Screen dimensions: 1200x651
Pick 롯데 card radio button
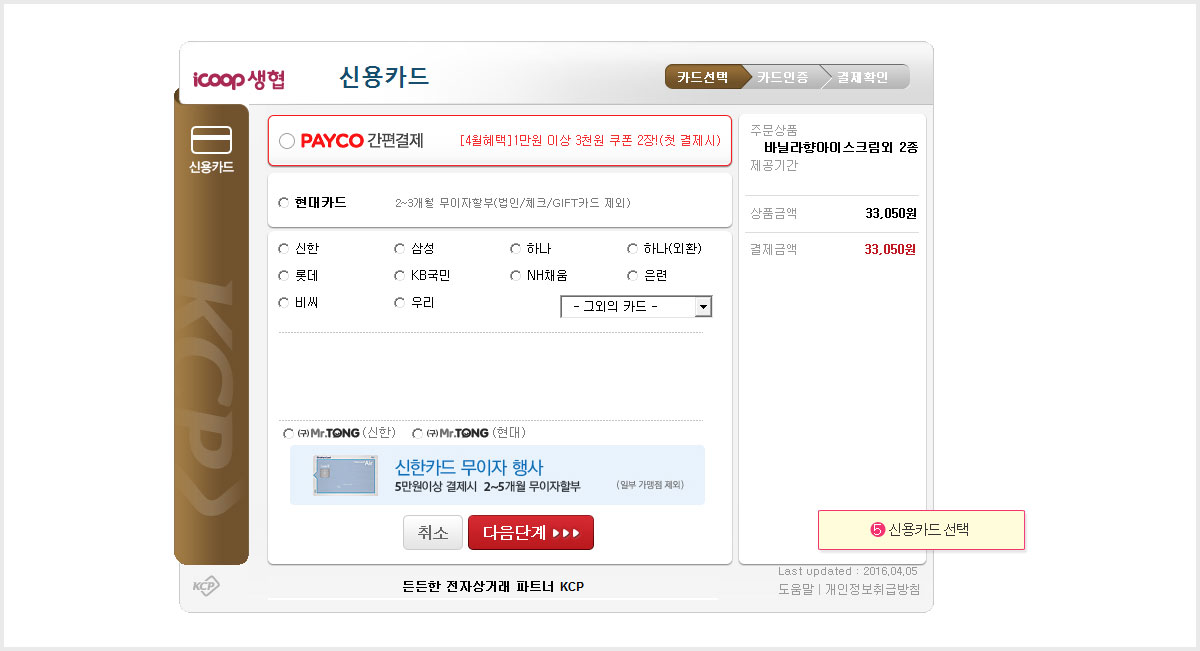(x=283, y=275)
